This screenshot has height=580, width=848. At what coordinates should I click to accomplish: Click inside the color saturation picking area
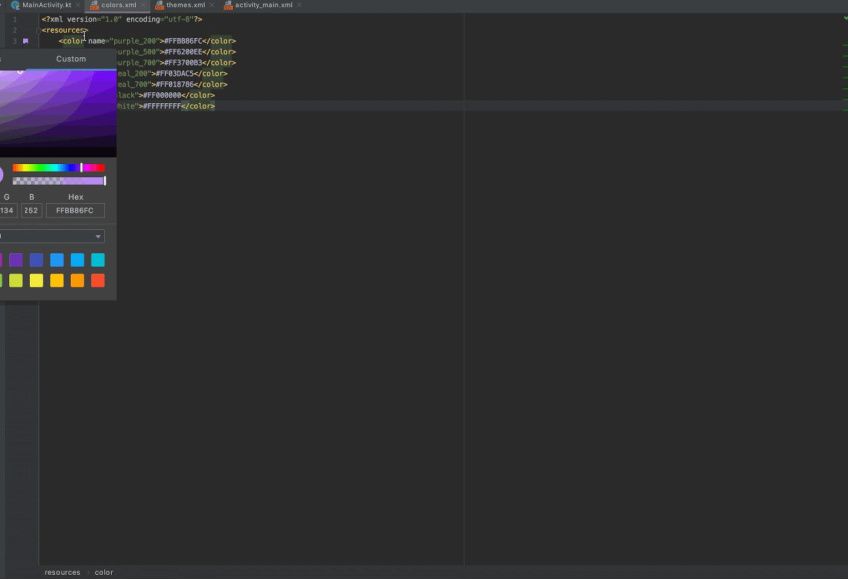(x=55, y=110)
